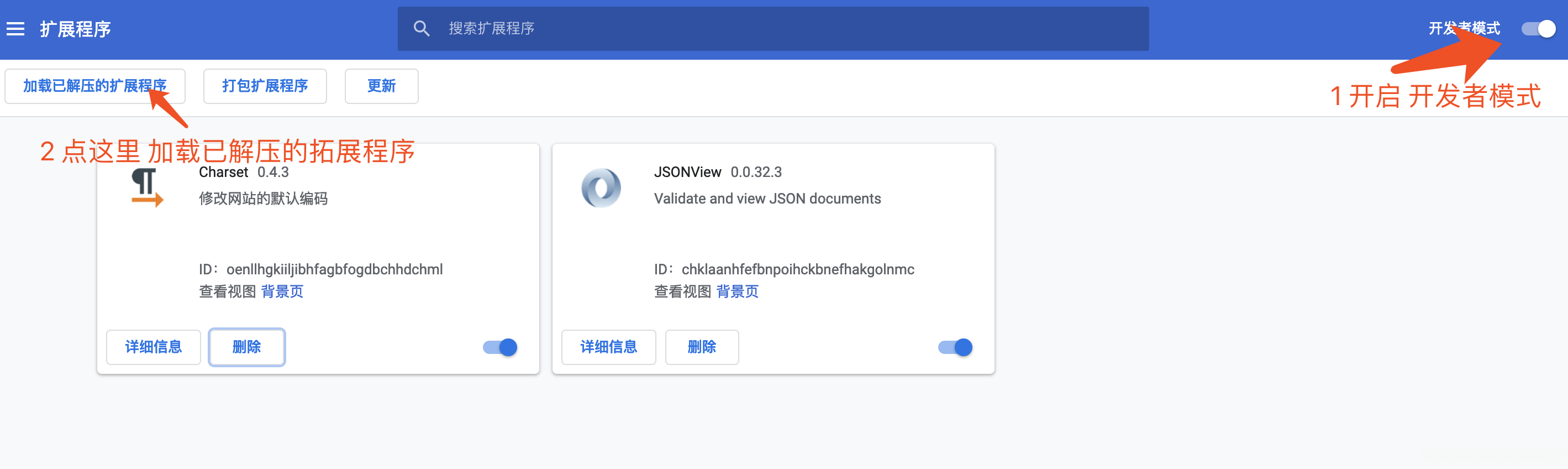The height and width of the screenshot is (469, 1568).
Task: Disable the Charset extension toggle
Action: (500, 347)
